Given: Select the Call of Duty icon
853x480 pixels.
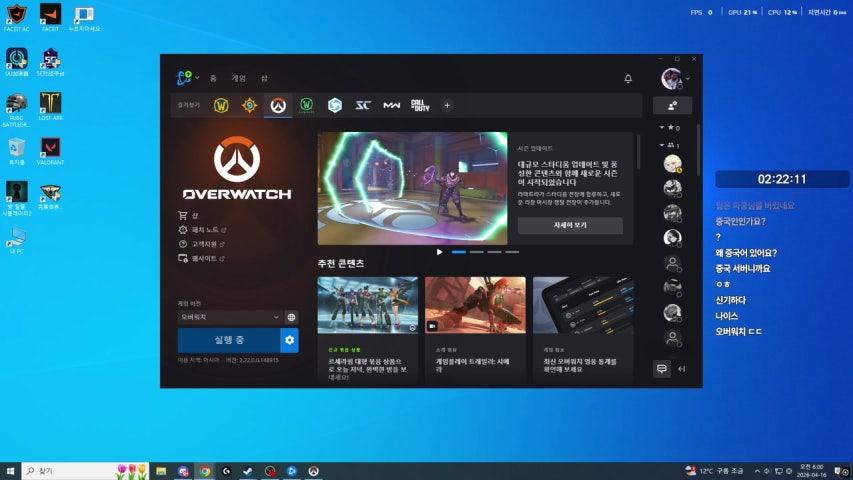Looking at the screenshot, I should 420,105.
